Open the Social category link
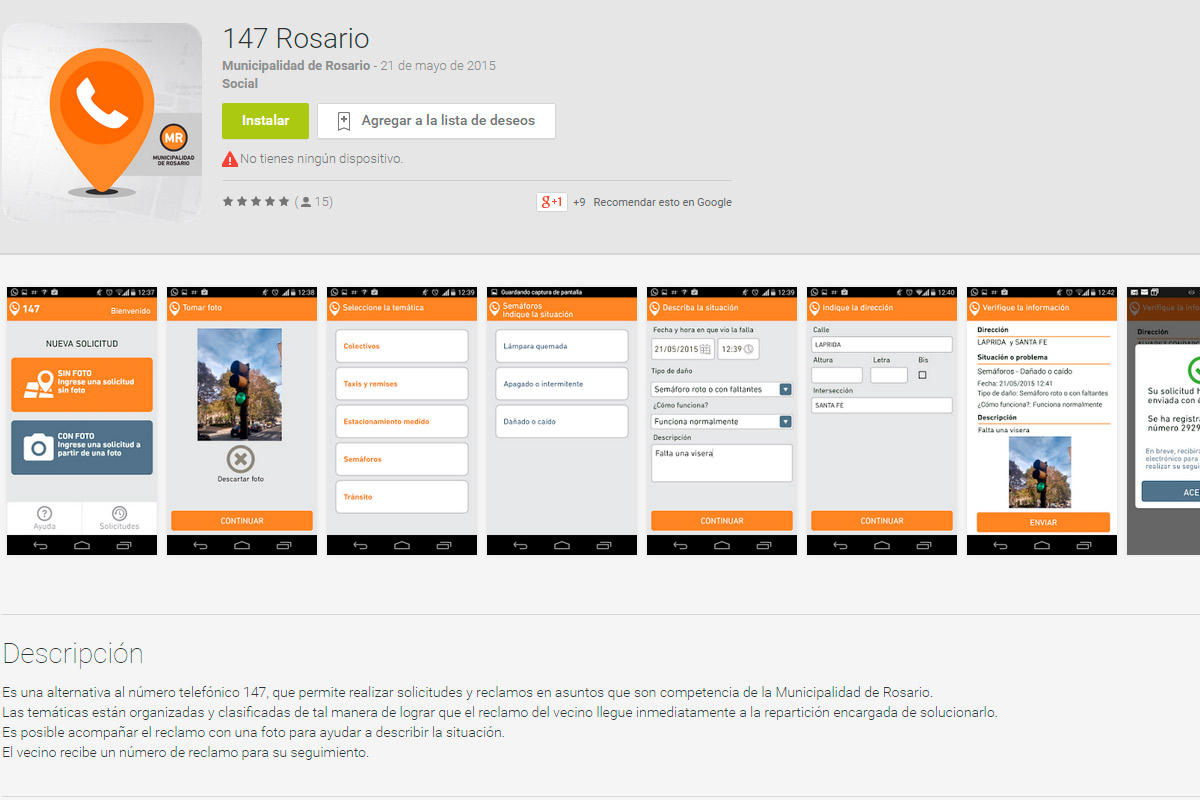The height and width of the screenshot is (800, 1200). (x=240, y=84)
